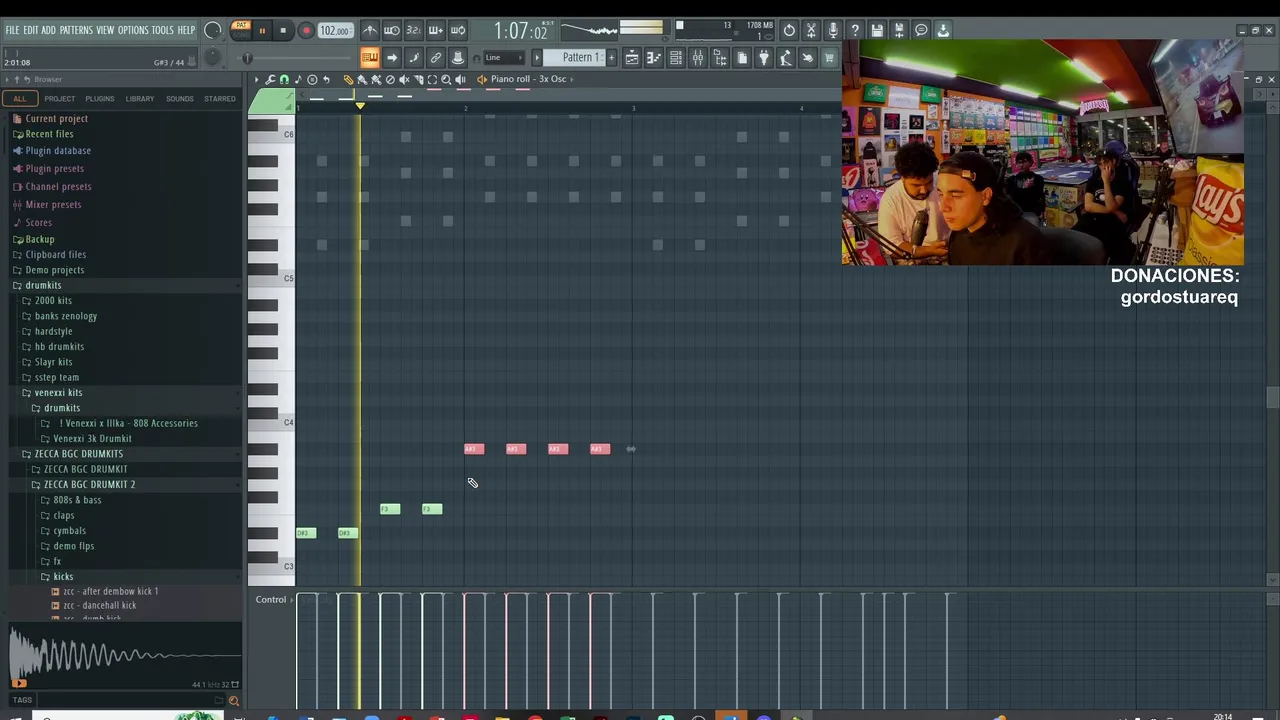The width and height of the screenshot is (1280, 720).
Task: Open the plugin picker plug icon
Action: tap(764, 57)
